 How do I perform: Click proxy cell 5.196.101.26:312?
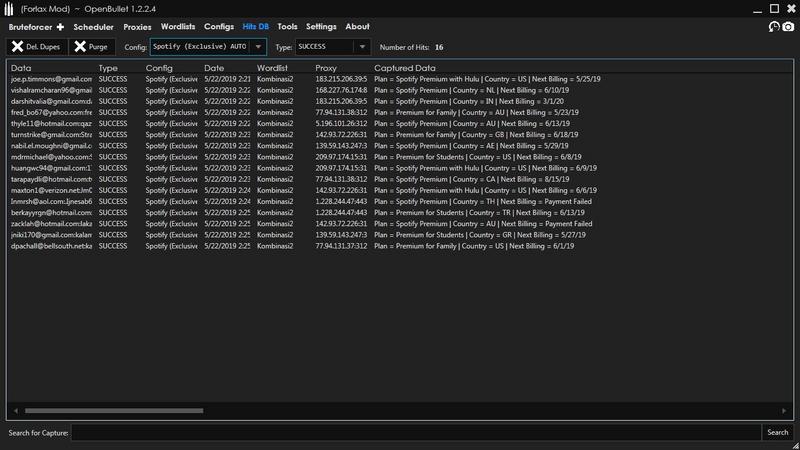[341, 123]
